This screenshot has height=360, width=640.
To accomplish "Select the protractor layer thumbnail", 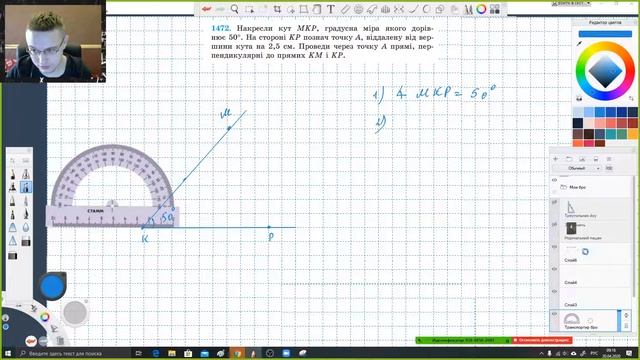I will [571, 318].
